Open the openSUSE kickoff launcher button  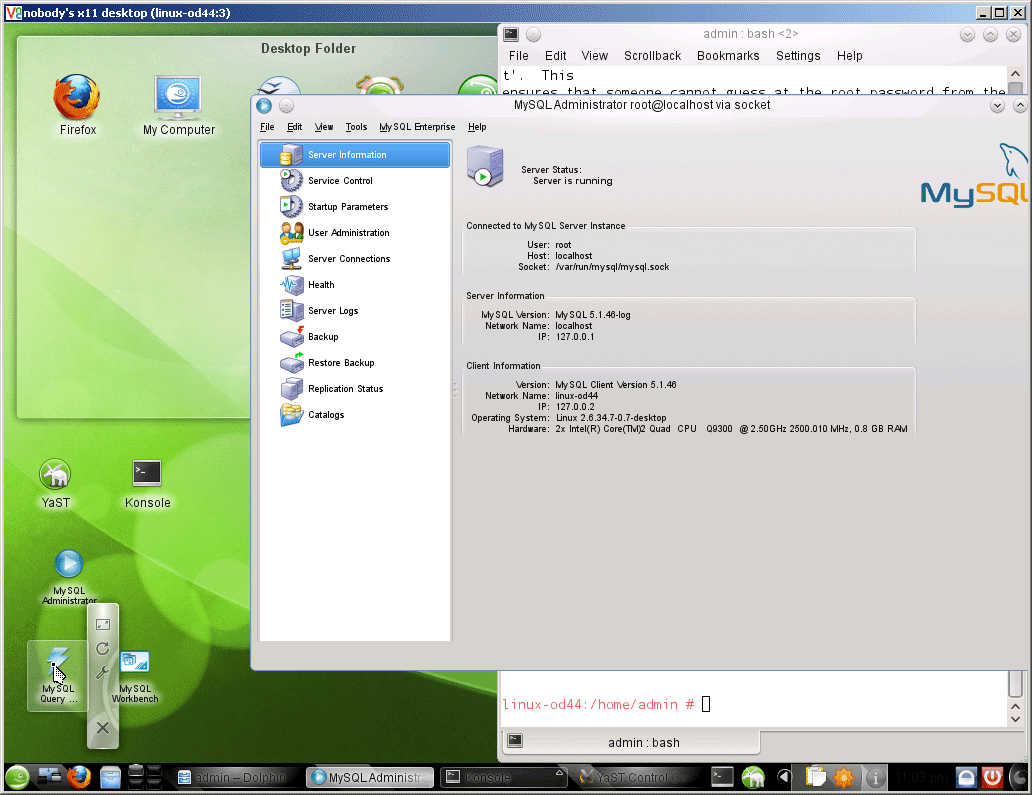click(18, 777)
